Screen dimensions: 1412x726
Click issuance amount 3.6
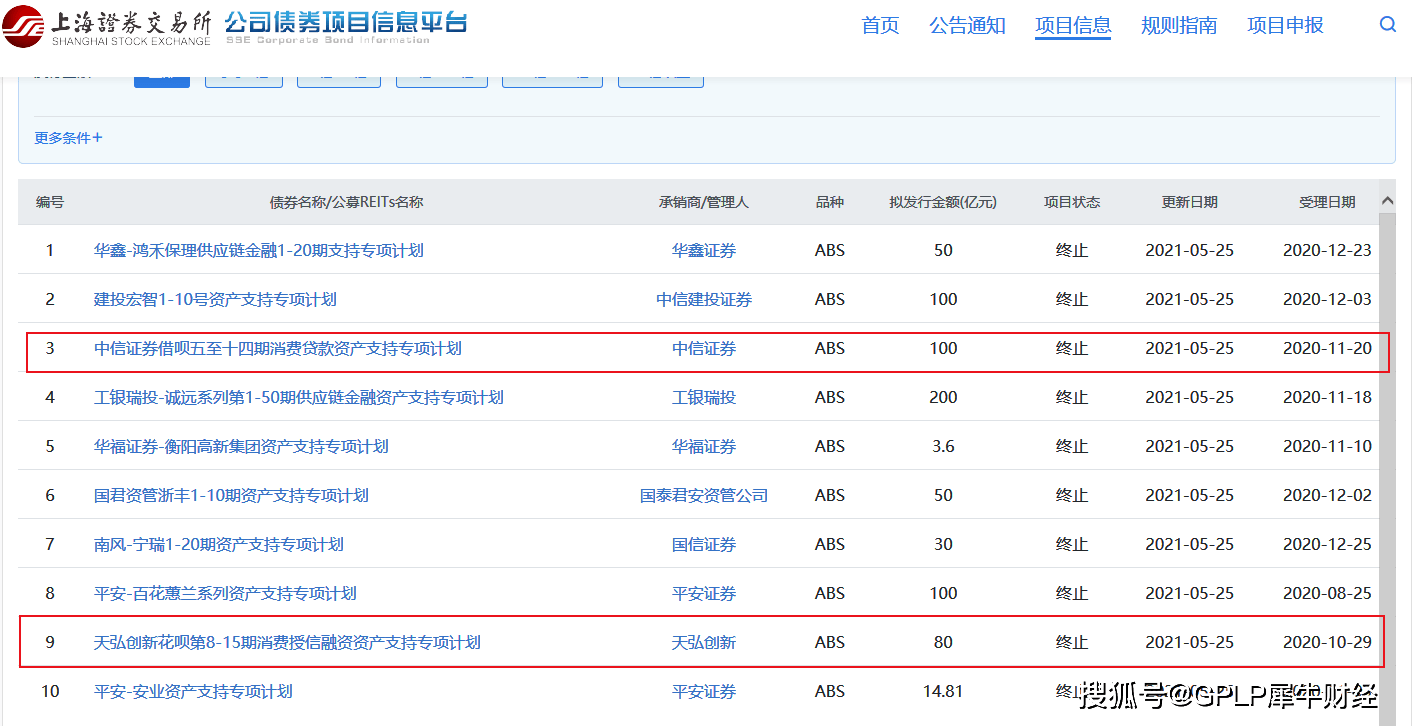click(x=943, y=446)
